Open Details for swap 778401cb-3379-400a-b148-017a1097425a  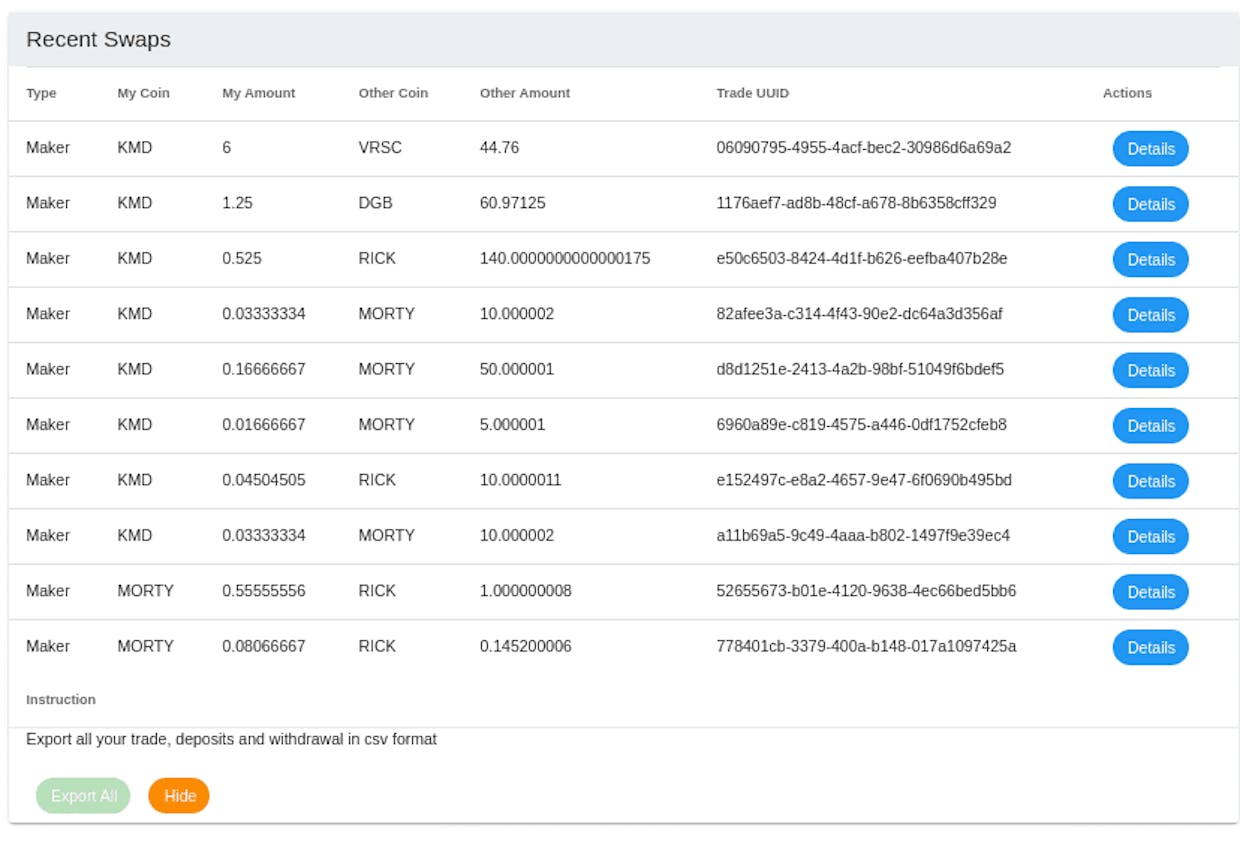1150,648
